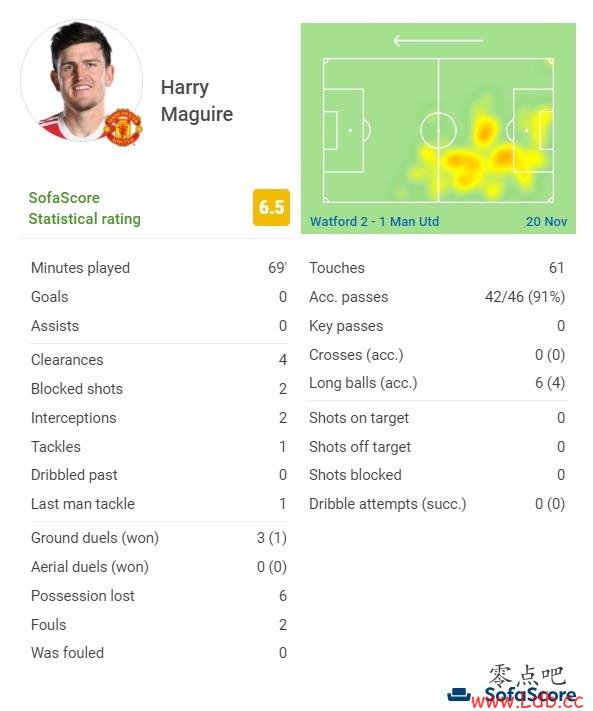Click the Possession lost stat

coord(159,596)
